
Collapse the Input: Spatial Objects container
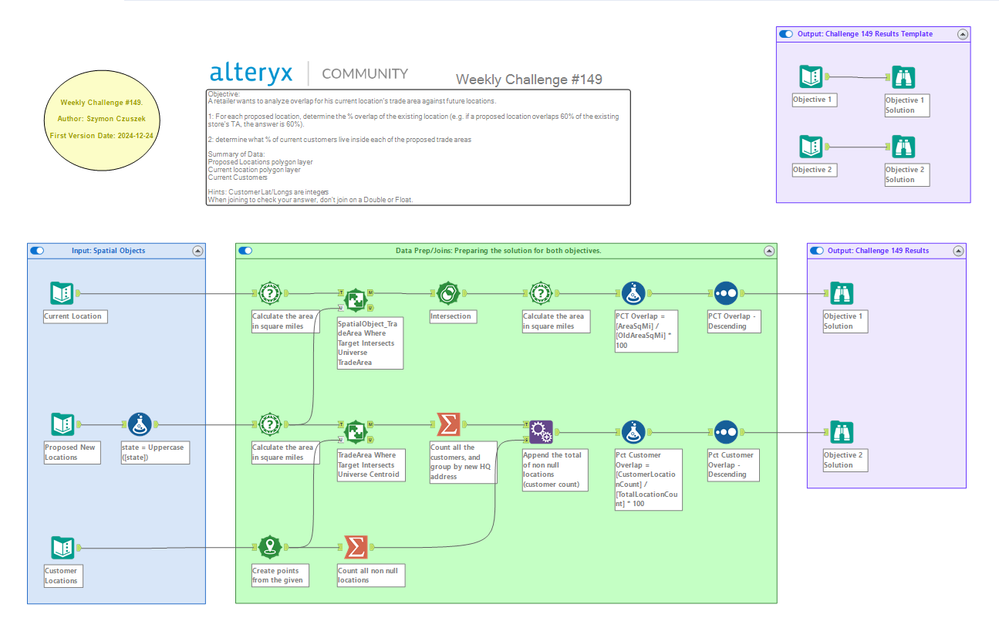click(x=198, y=251)
